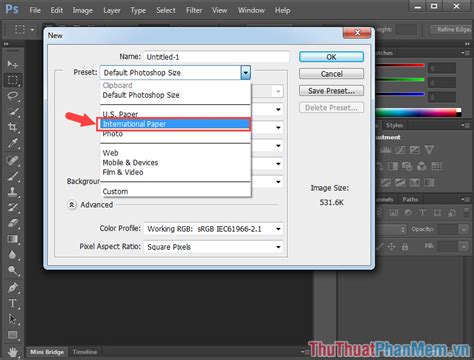The image size is (474, 360).
Task: Select the Lasso tool
Action: click(13, 96)
